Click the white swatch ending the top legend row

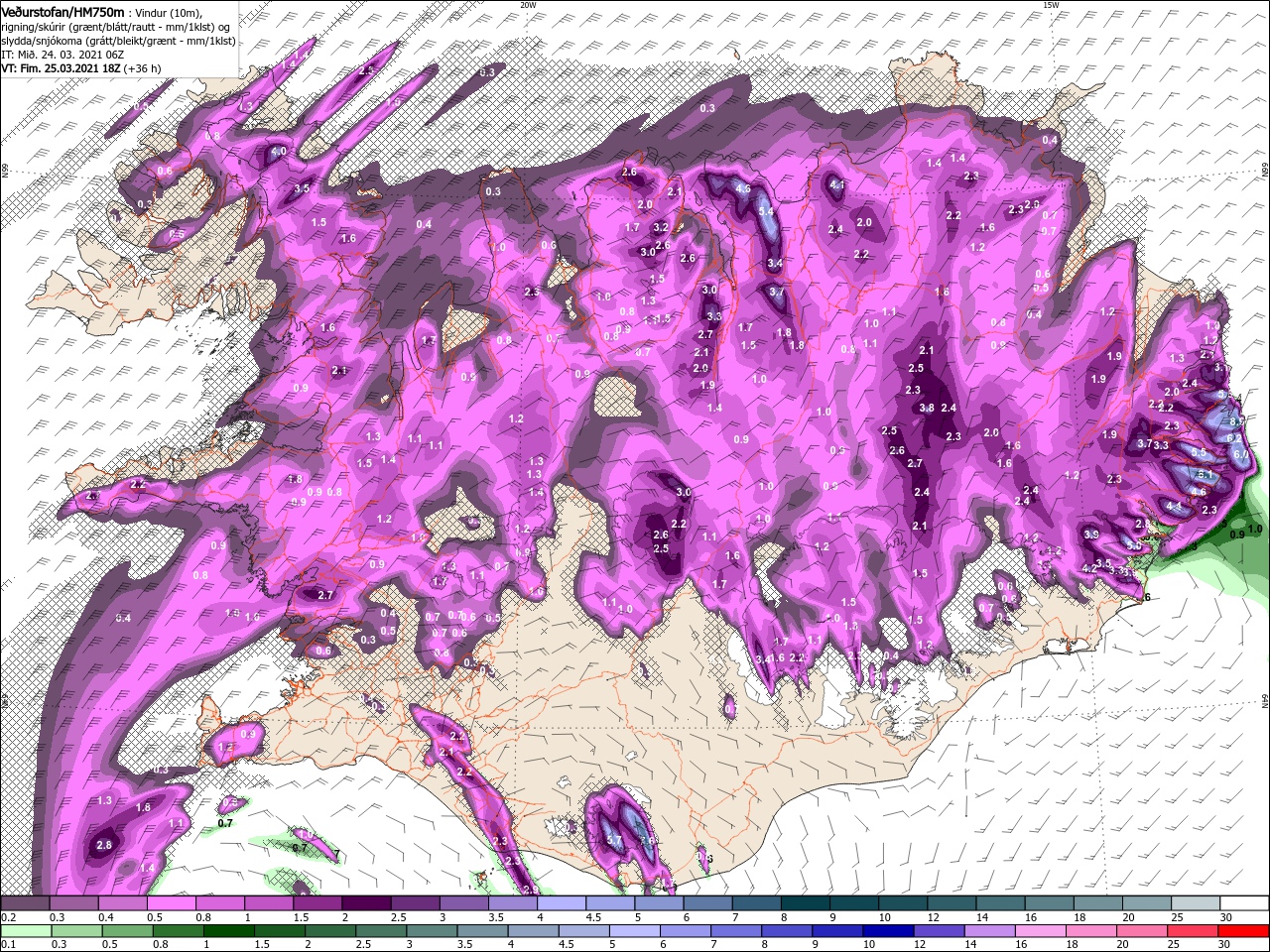[1244, 904]
